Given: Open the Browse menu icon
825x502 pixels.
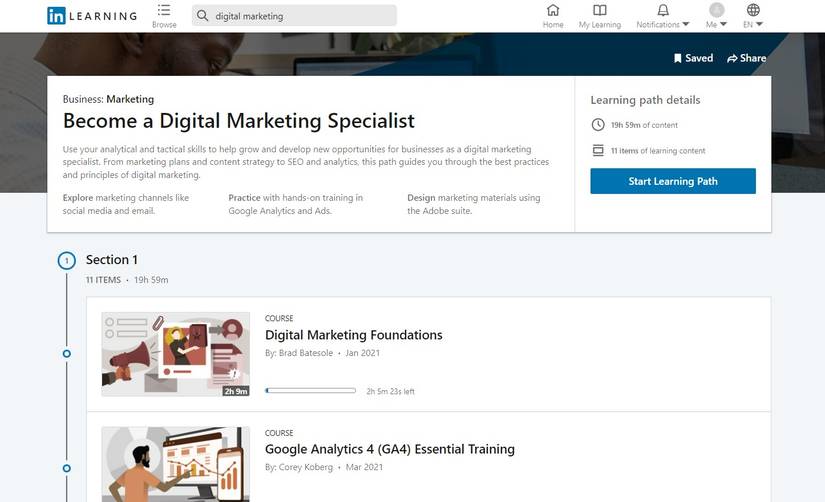Looking at the screenshot, I should [x=164, y=11].
